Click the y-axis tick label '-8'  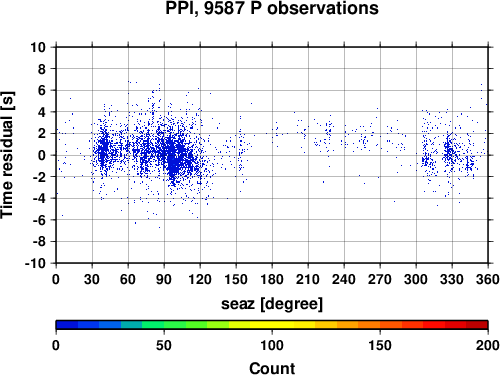(39, 242)
